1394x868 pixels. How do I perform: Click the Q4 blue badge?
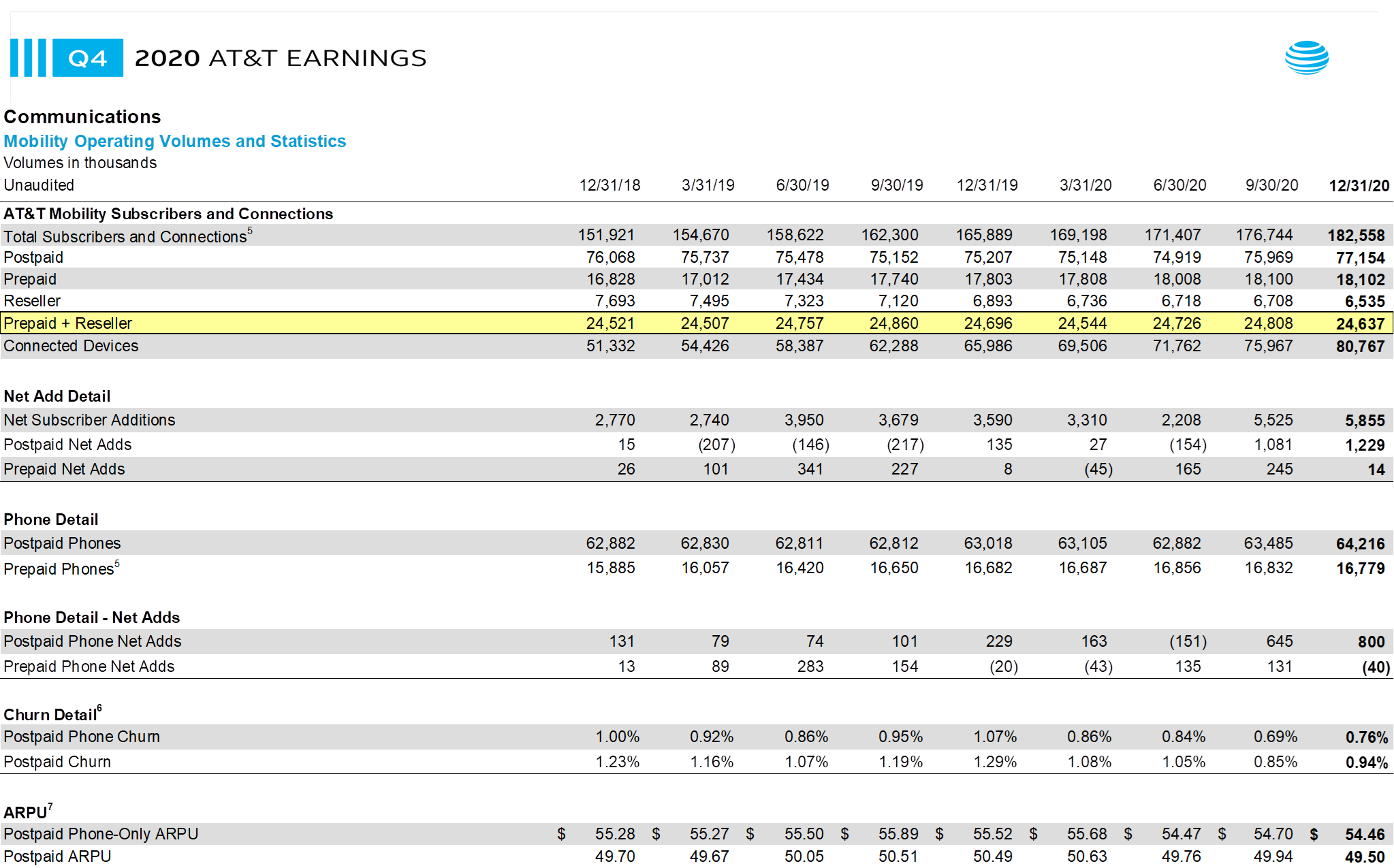pos(88,58)
